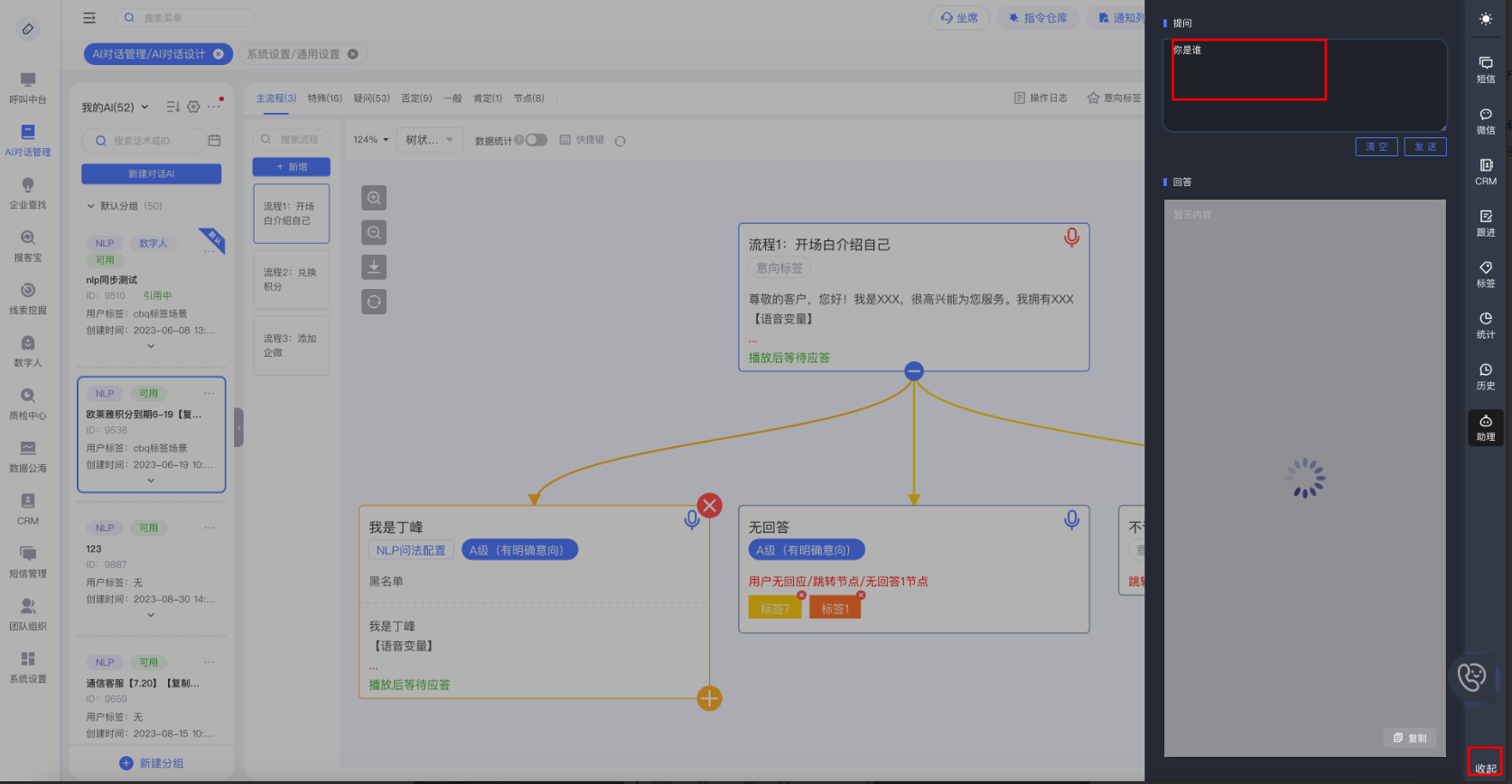The height and width of the screenshot is (784, 1512).
Task: Toggle the 数据统计 switch
Action: point(537,140)
